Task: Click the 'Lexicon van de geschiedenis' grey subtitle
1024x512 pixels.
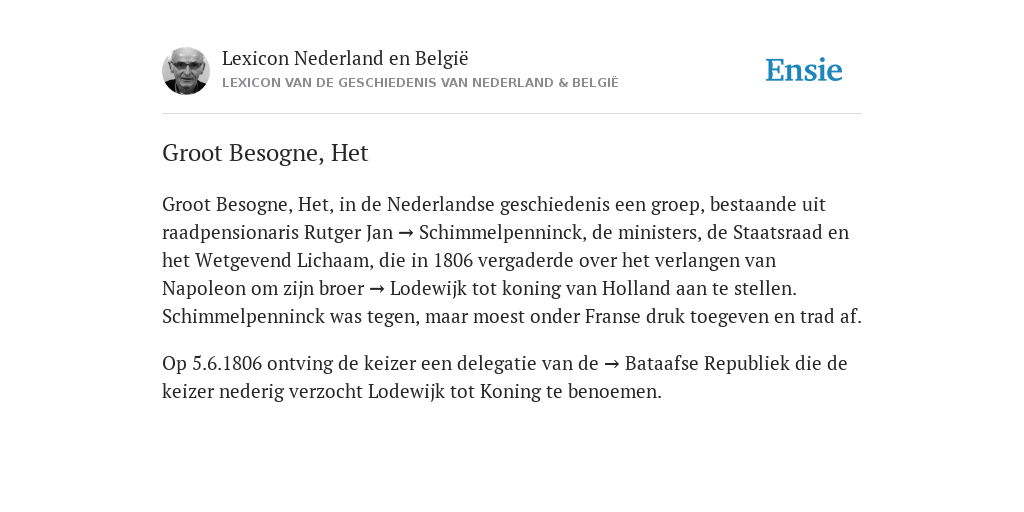Action: coord(420,83)
